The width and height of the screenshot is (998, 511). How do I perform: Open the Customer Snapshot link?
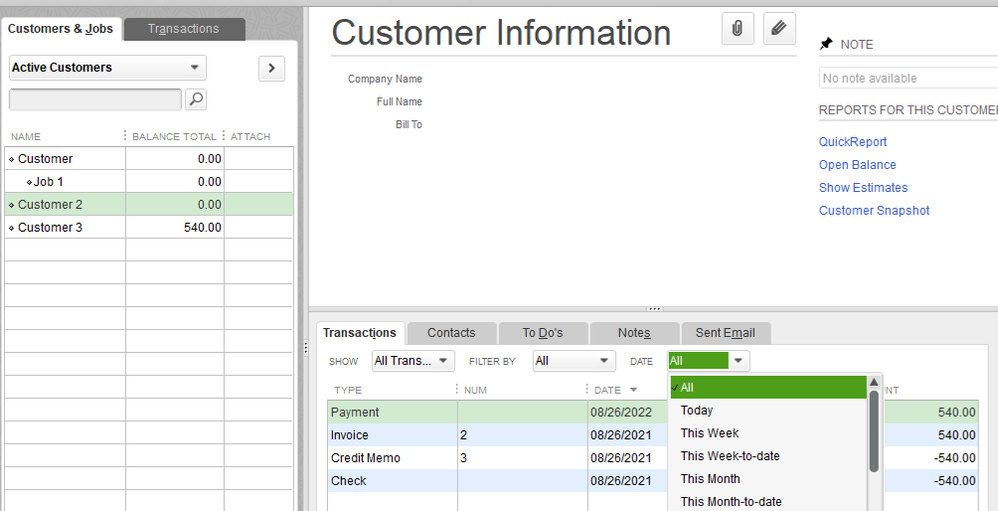pyautogui.click(x=874, y=211)
